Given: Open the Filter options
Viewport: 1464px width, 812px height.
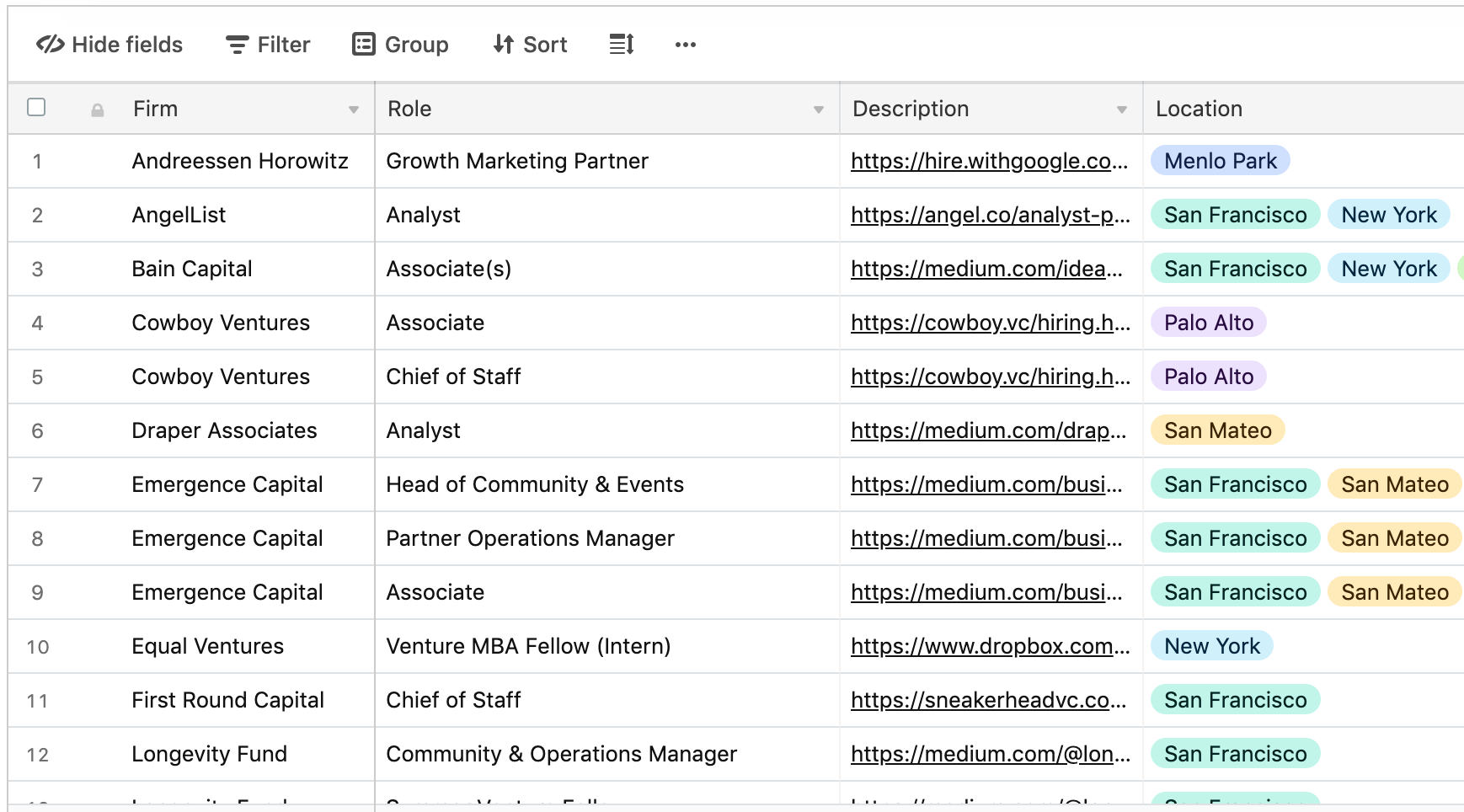Looking at the screenshot, I should click(x=266, y=44).
